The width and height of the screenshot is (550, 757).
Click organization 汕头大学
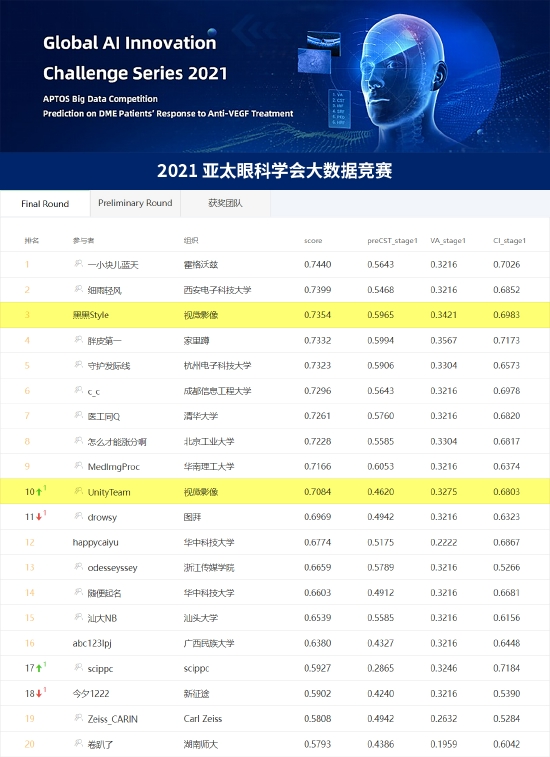coord(201,618)
